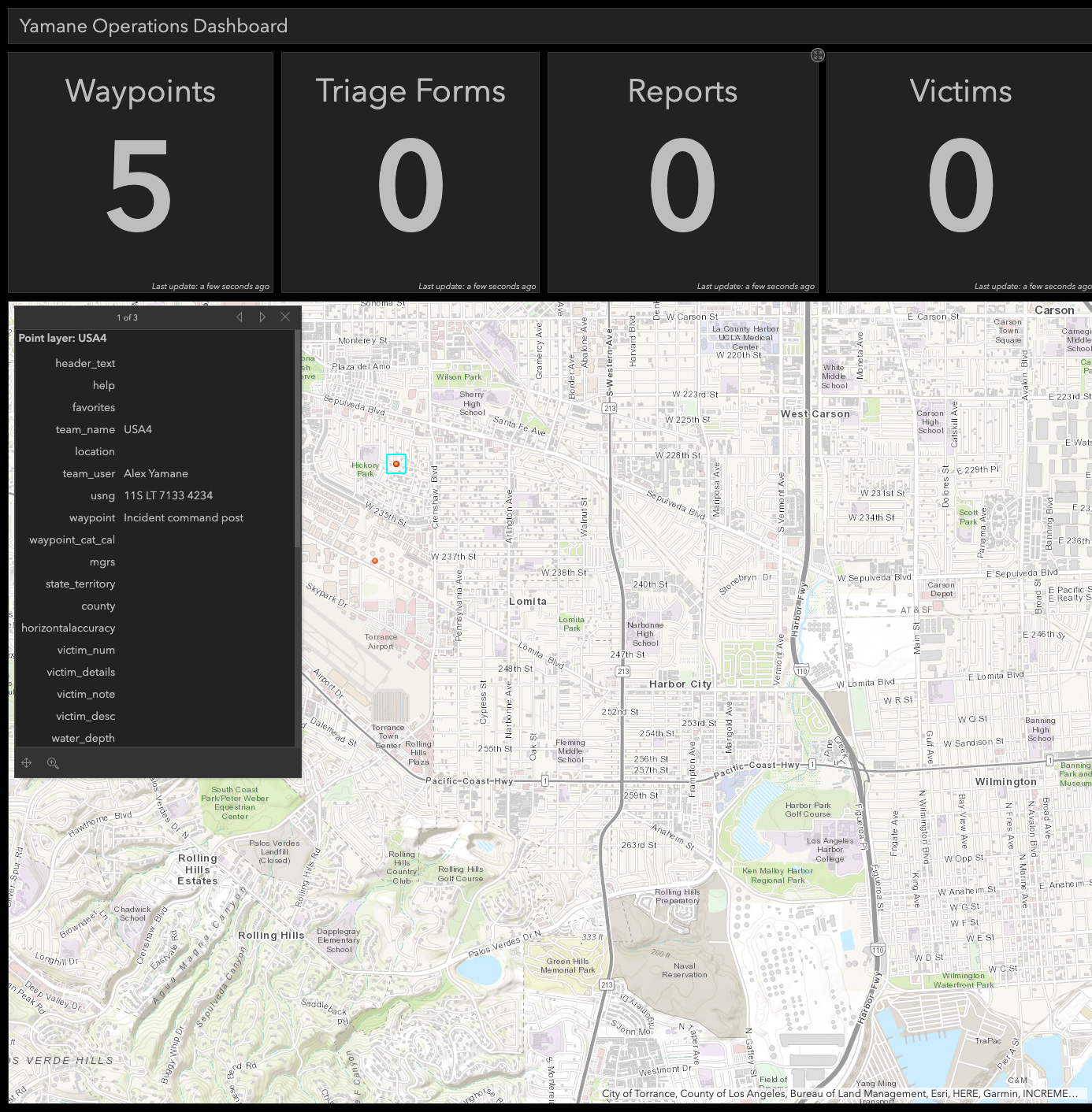Click the 'state_territory' field label
Viewport: 1092px width, 1112px height.
80,584
